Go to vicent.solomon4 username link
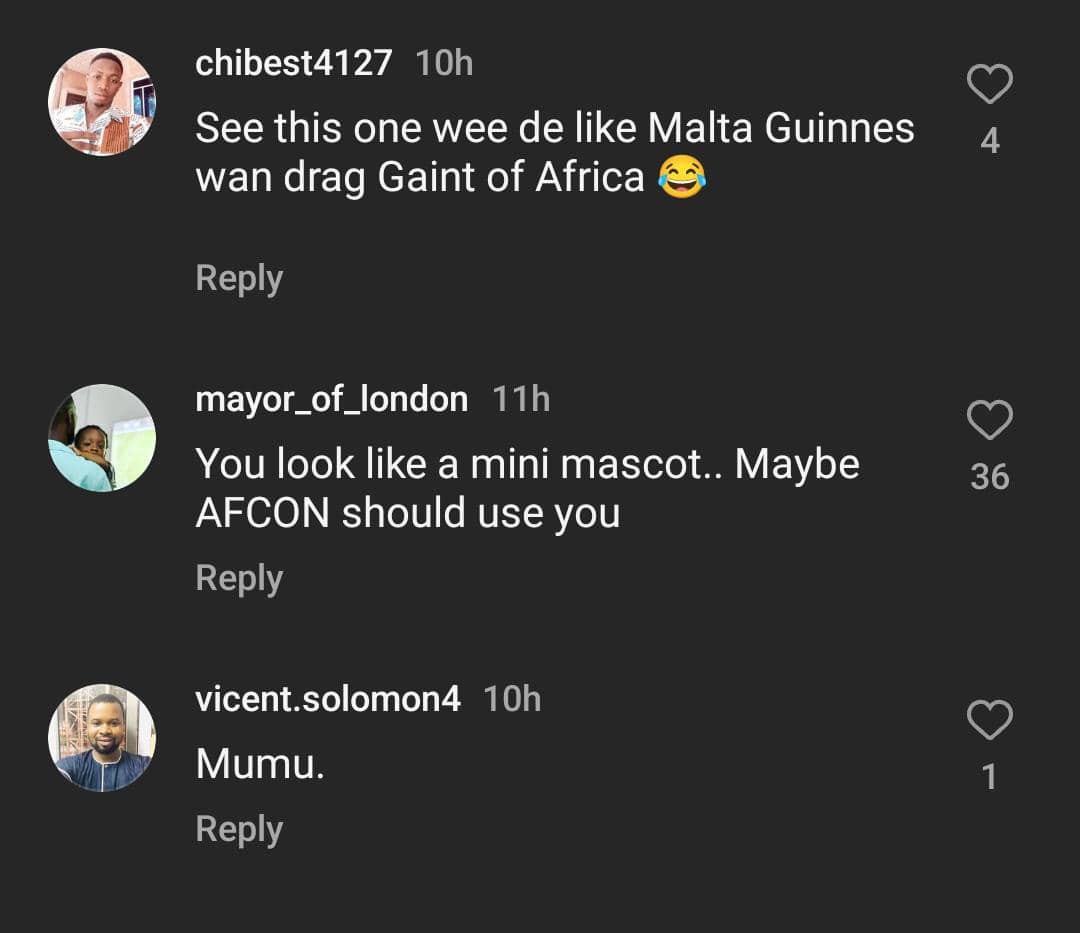 [x=328, y=699]
